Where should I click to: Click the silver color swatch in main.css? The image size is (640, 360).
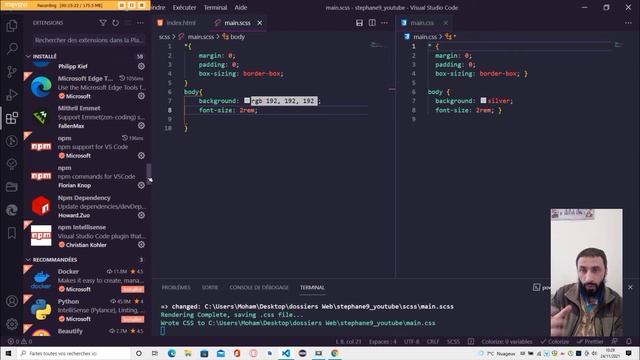[x=483, y=100]
